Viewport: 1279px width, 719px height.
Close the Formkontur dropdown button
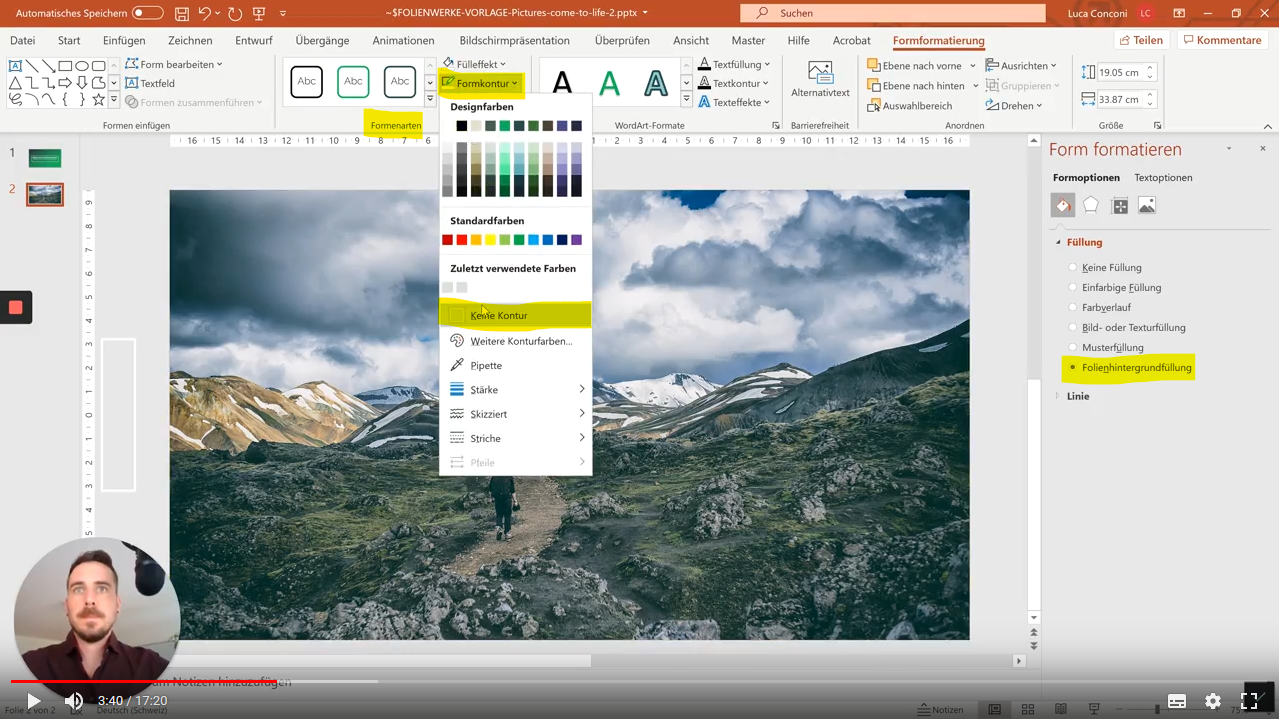click(x=480, y=83)
